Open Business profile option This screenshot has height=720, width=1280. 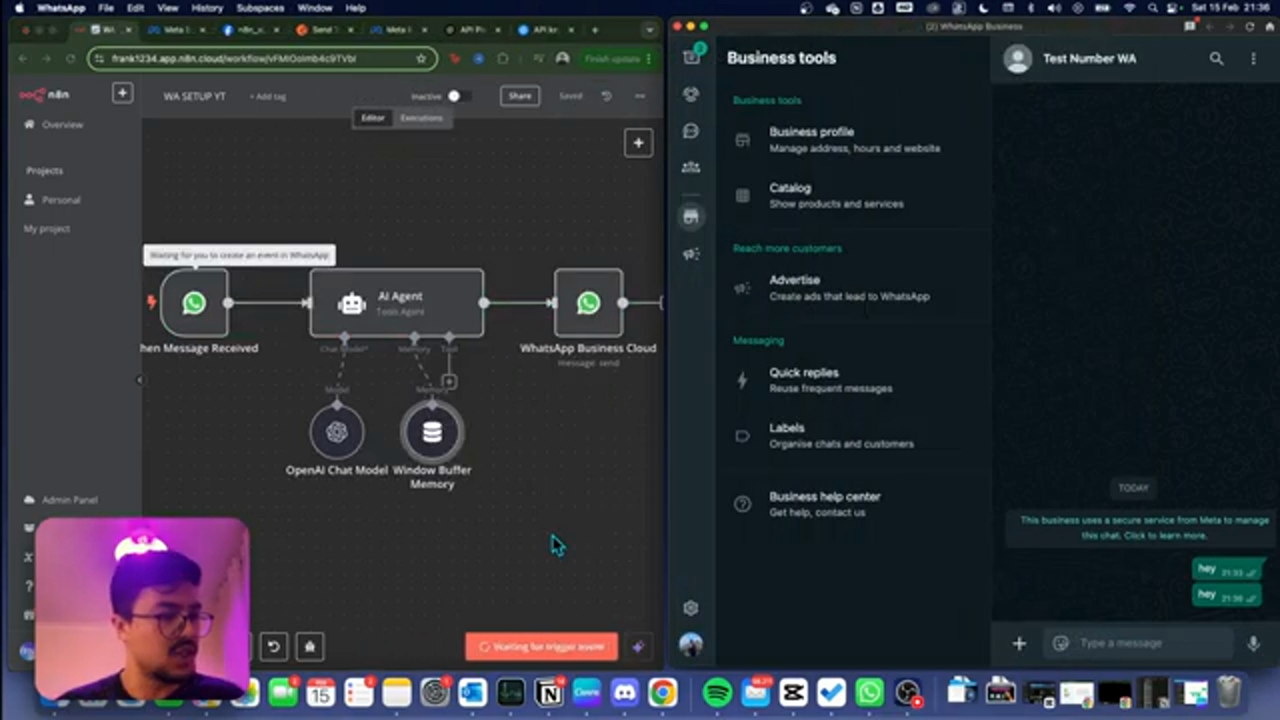854,140
